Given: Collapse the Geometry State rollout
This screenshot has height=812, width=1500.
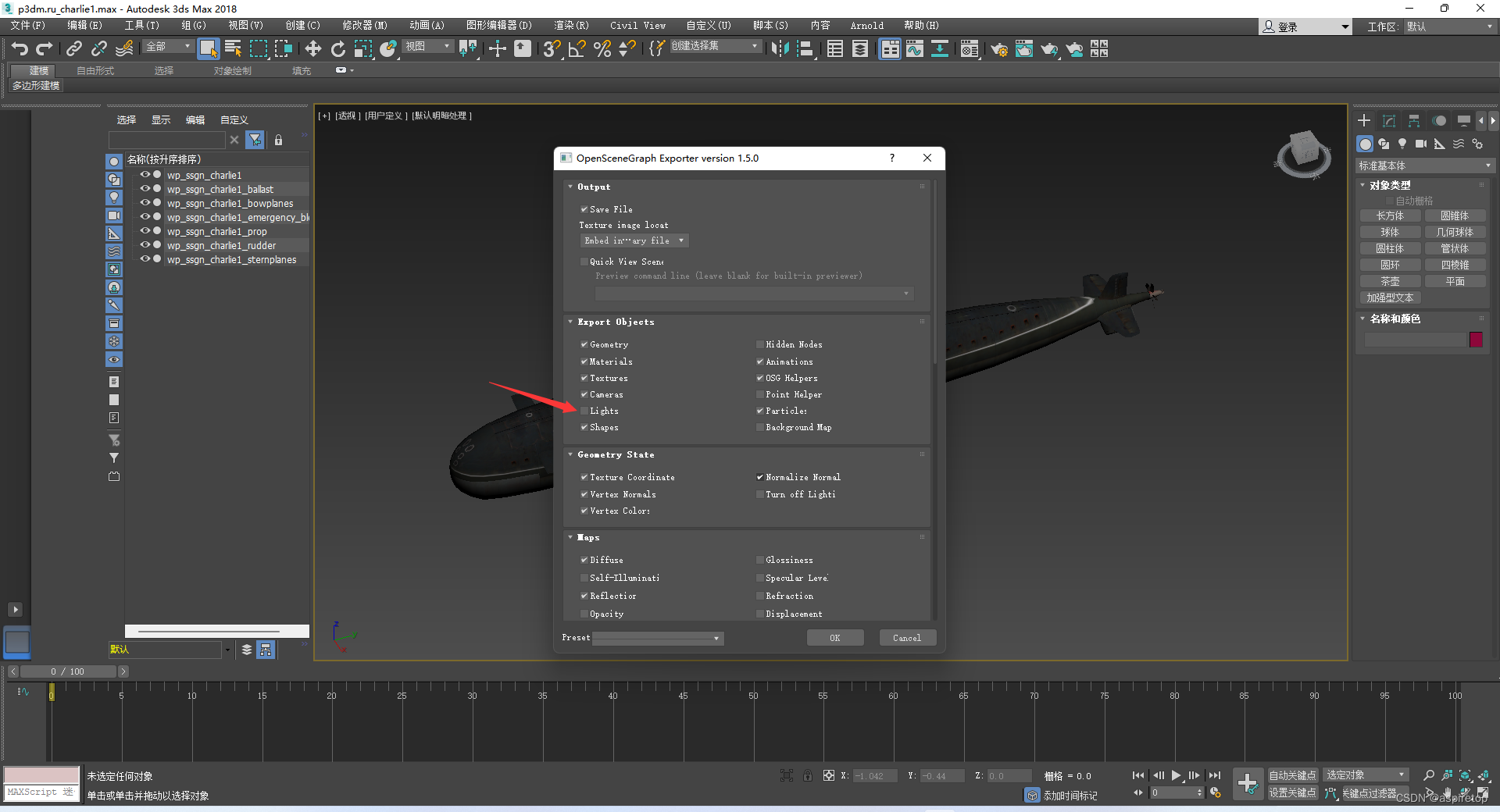Looking at the screenshot, I should pyautogui.click(x=571, y=454).
